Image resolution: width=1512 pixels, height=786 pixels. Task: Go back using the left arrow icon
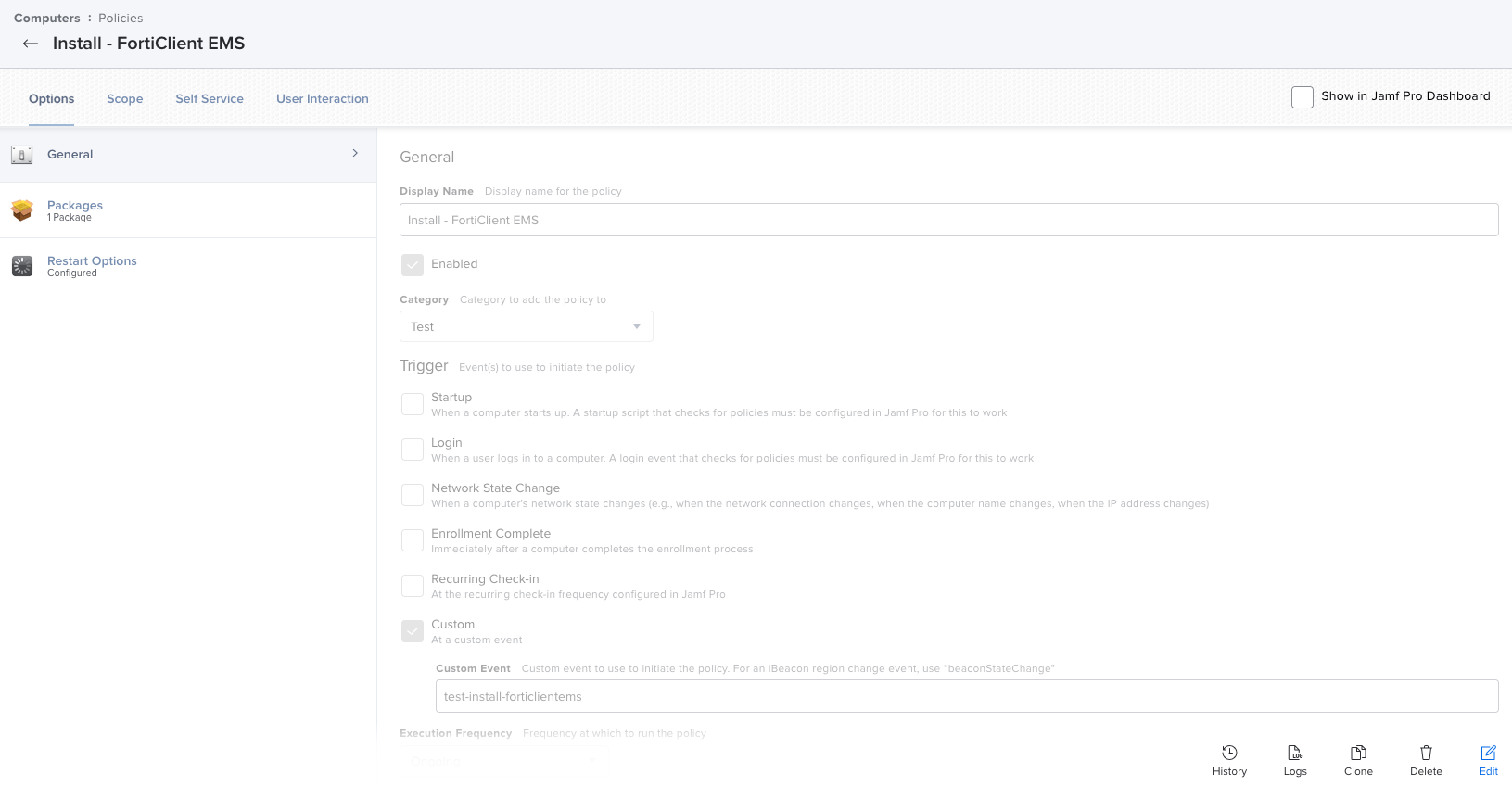31,44
